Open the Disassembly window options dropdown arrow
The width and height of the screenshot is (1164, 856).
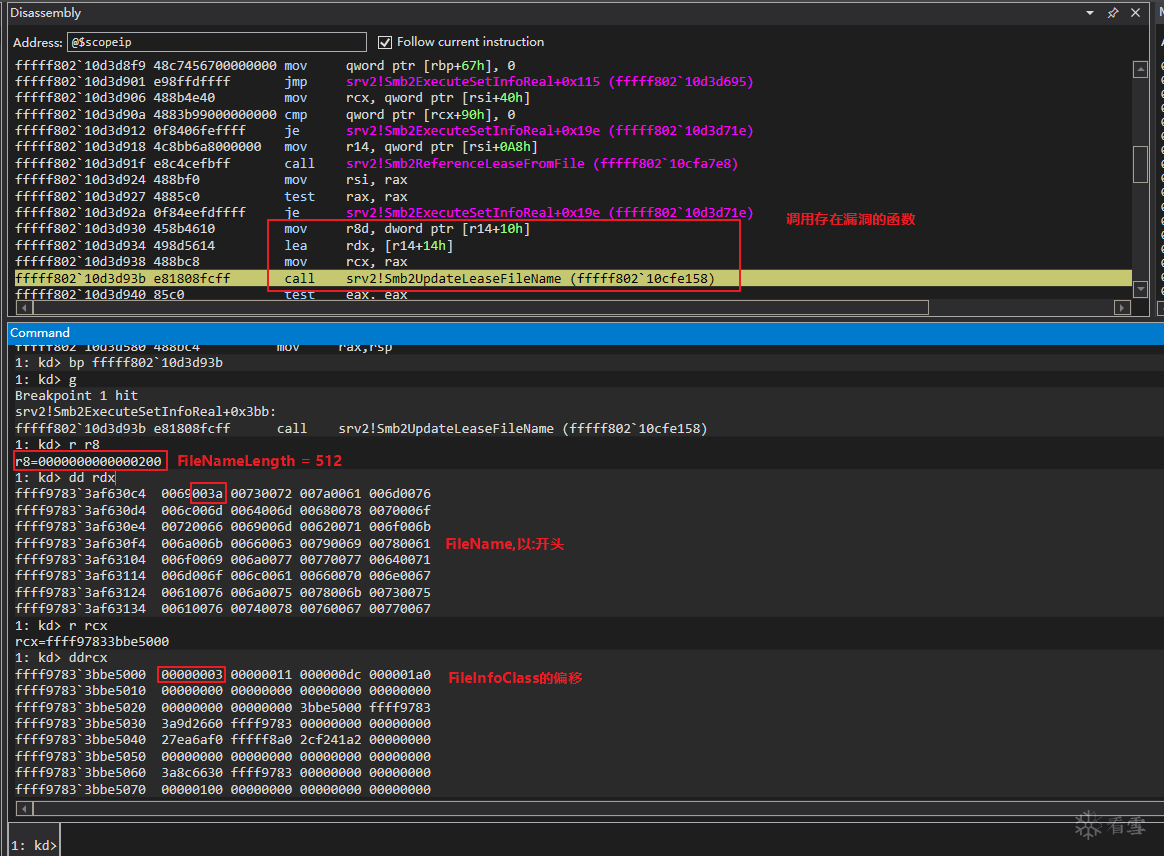tap(1090, 13)
